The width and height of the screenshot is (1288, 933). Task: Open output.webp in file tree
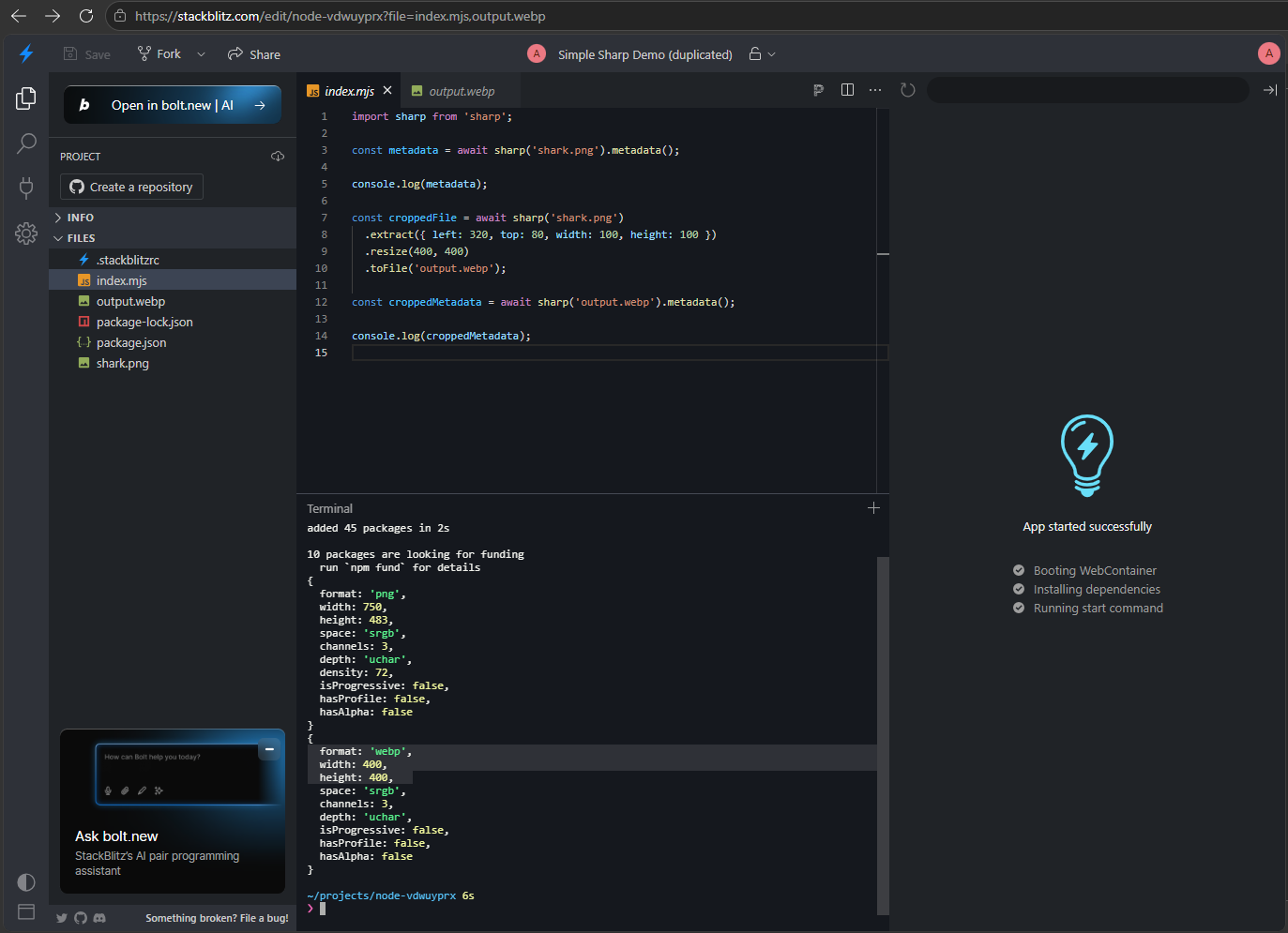[173, 301]
